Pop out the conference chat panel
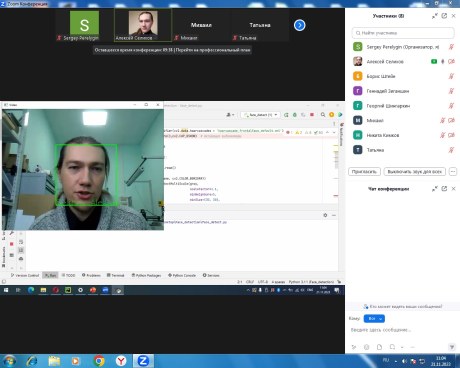The width and height of the screenshot is (460, 368). tap(444, 189)
